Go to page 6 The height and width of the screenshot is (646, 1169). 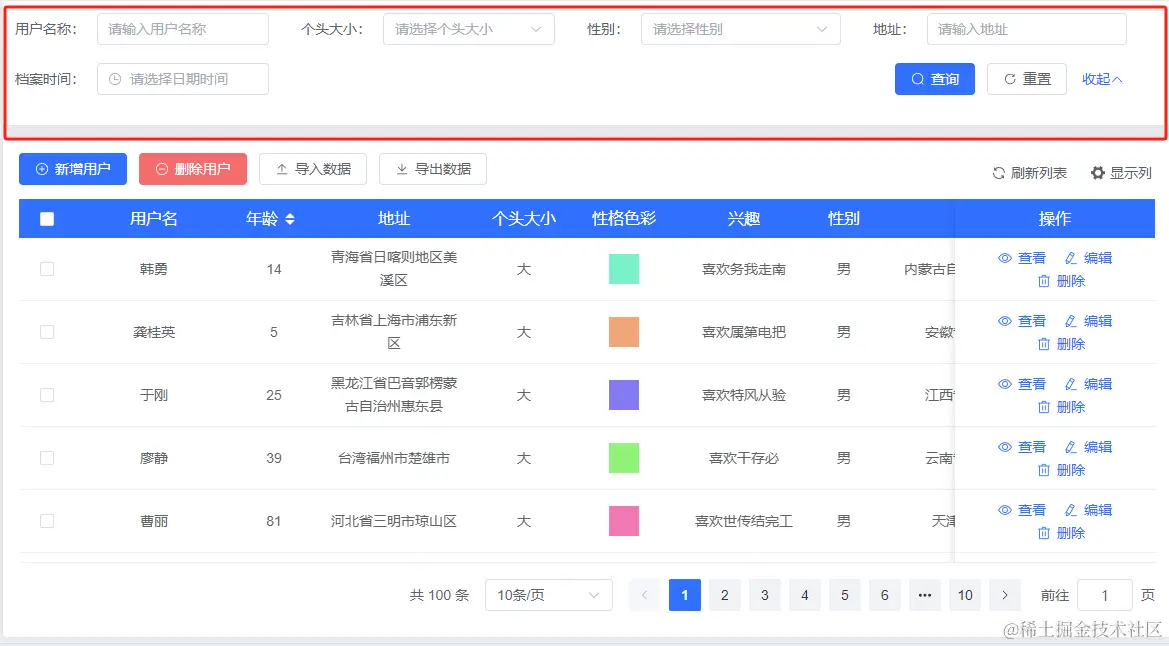[884, 595]
